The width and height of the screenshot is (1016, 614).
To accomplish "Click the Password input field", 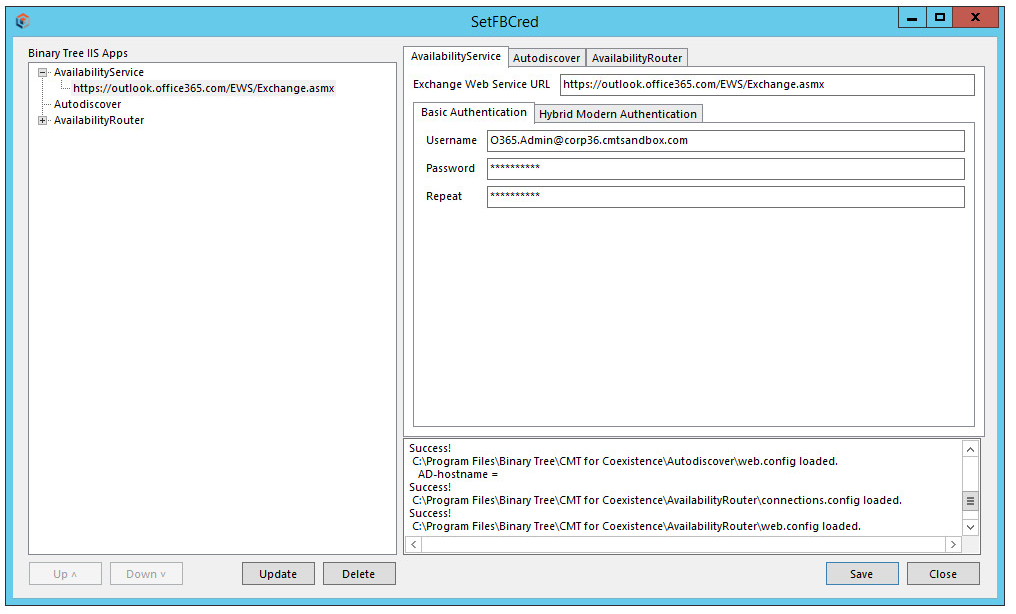I will 725,168.
